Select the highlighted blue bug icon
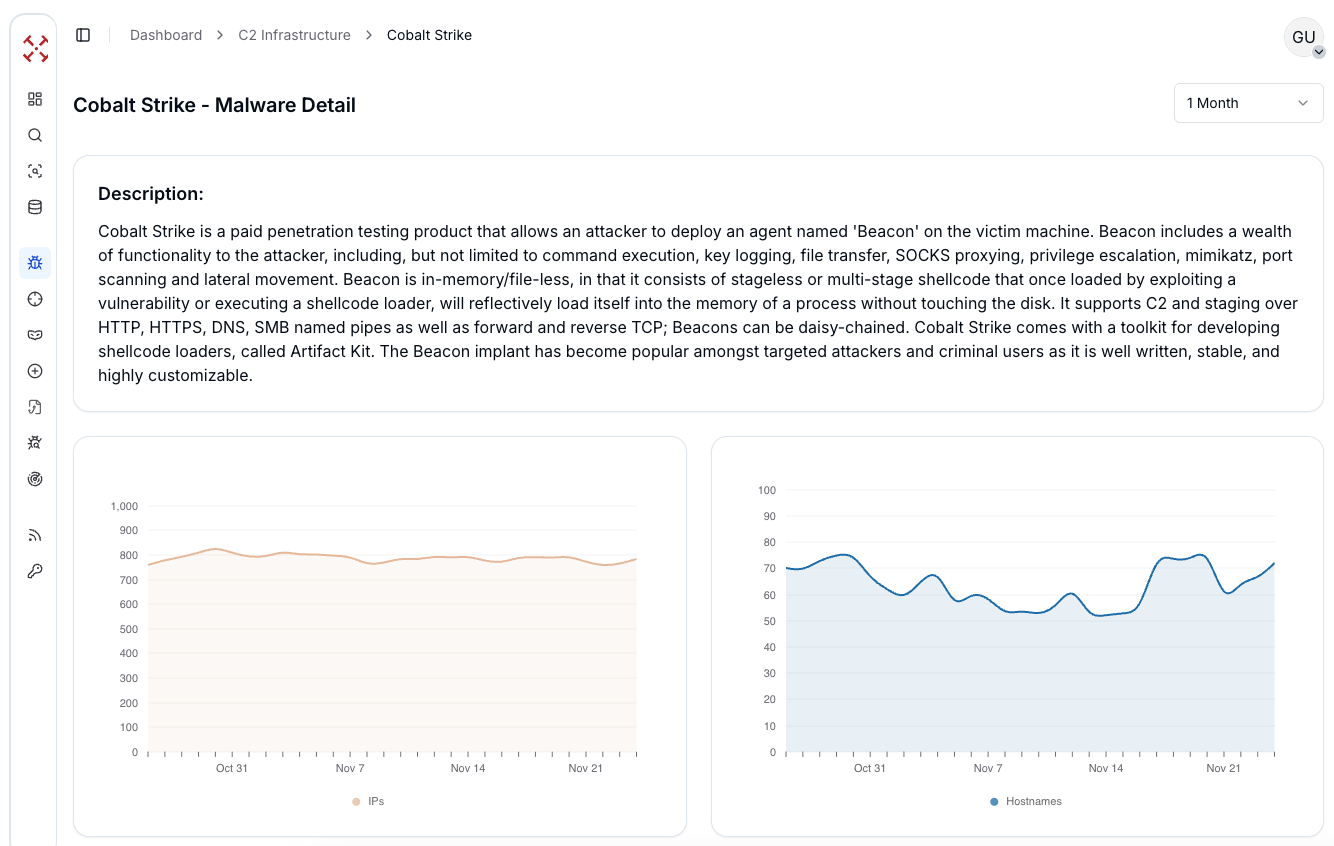 point(35,263)
